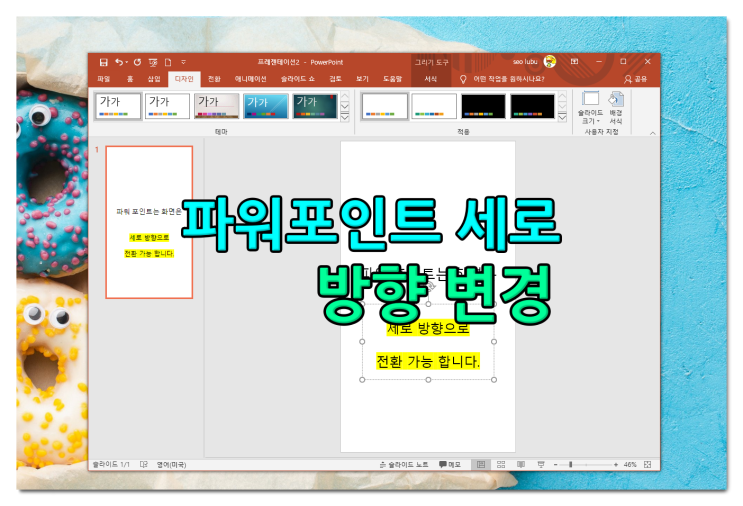Click the zoom slider handle
The width and height of the screenshot is (743, 506).
(x=571, y=465)
